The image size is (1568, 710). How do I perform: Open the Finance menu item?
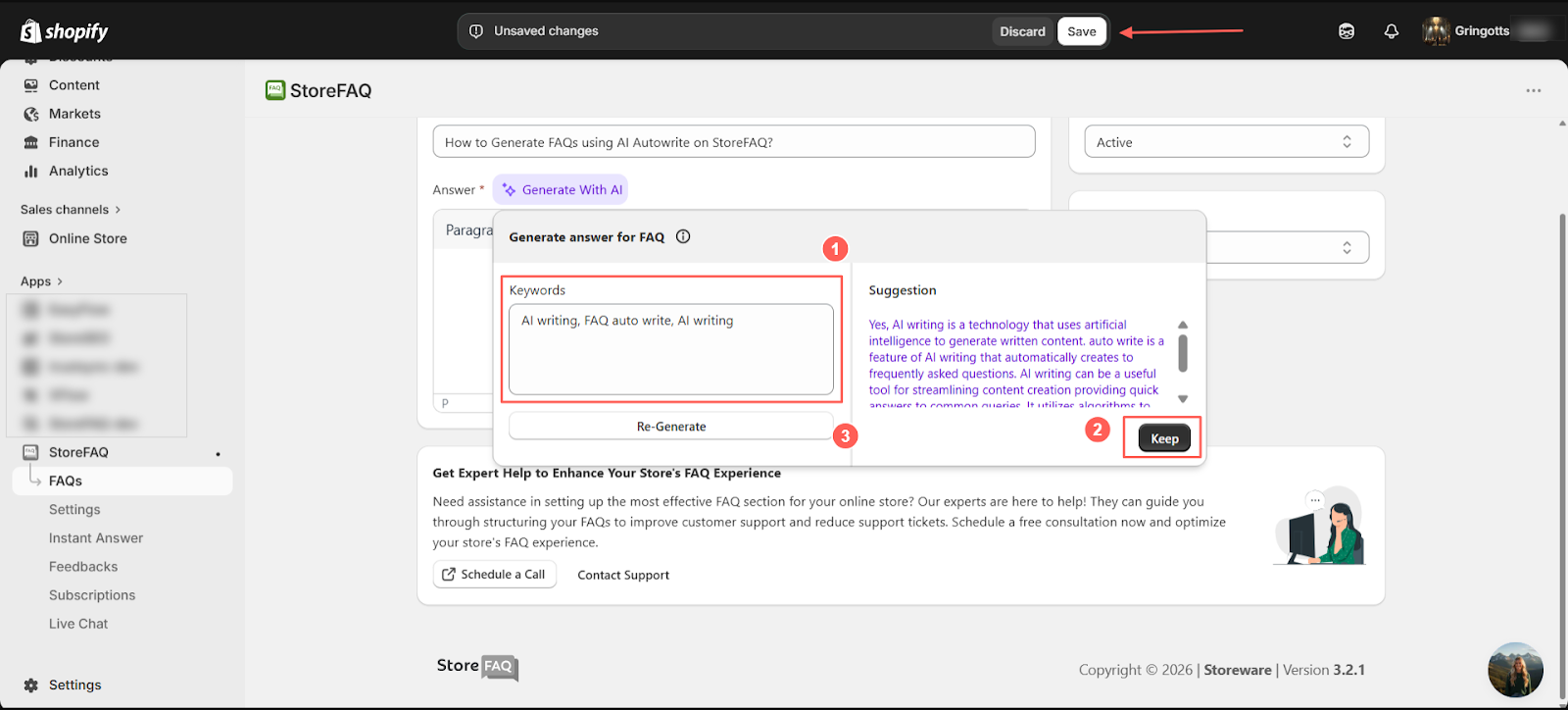click(x=73, y=142)
